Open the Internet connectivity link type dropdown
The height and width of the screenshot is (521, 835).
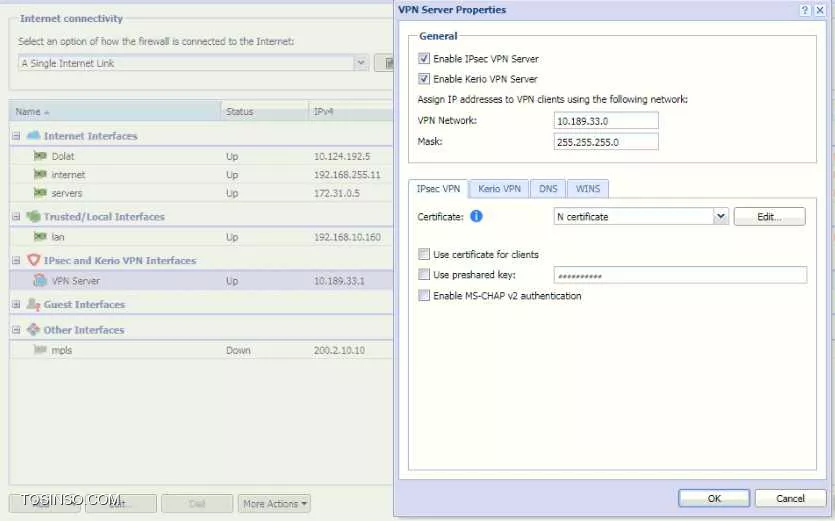pos(361,63)
